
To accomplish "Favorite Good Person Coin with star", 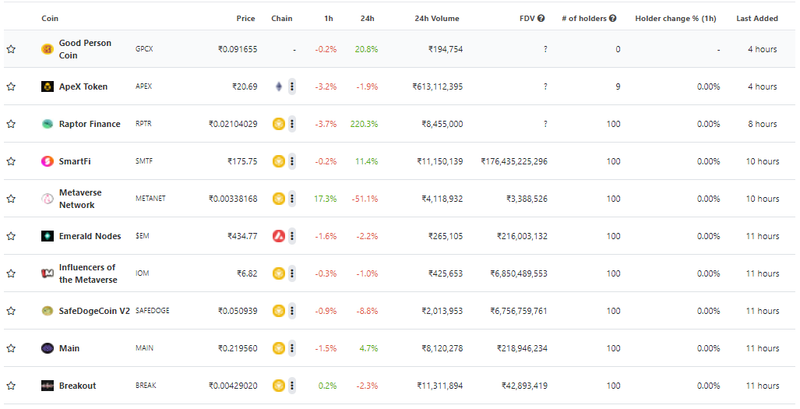I will [x=11, y=49].
